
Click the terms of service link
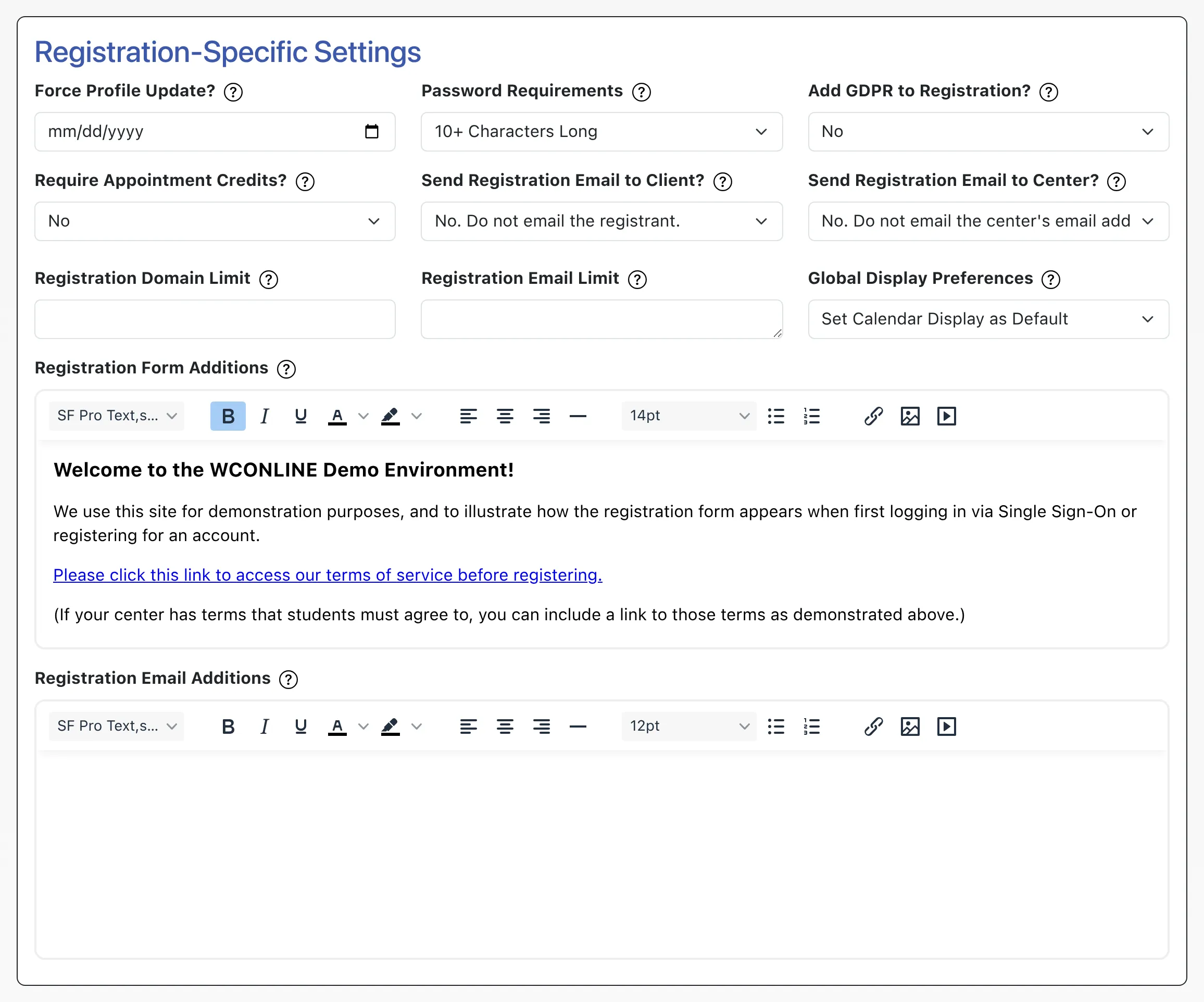pos(328,575)
